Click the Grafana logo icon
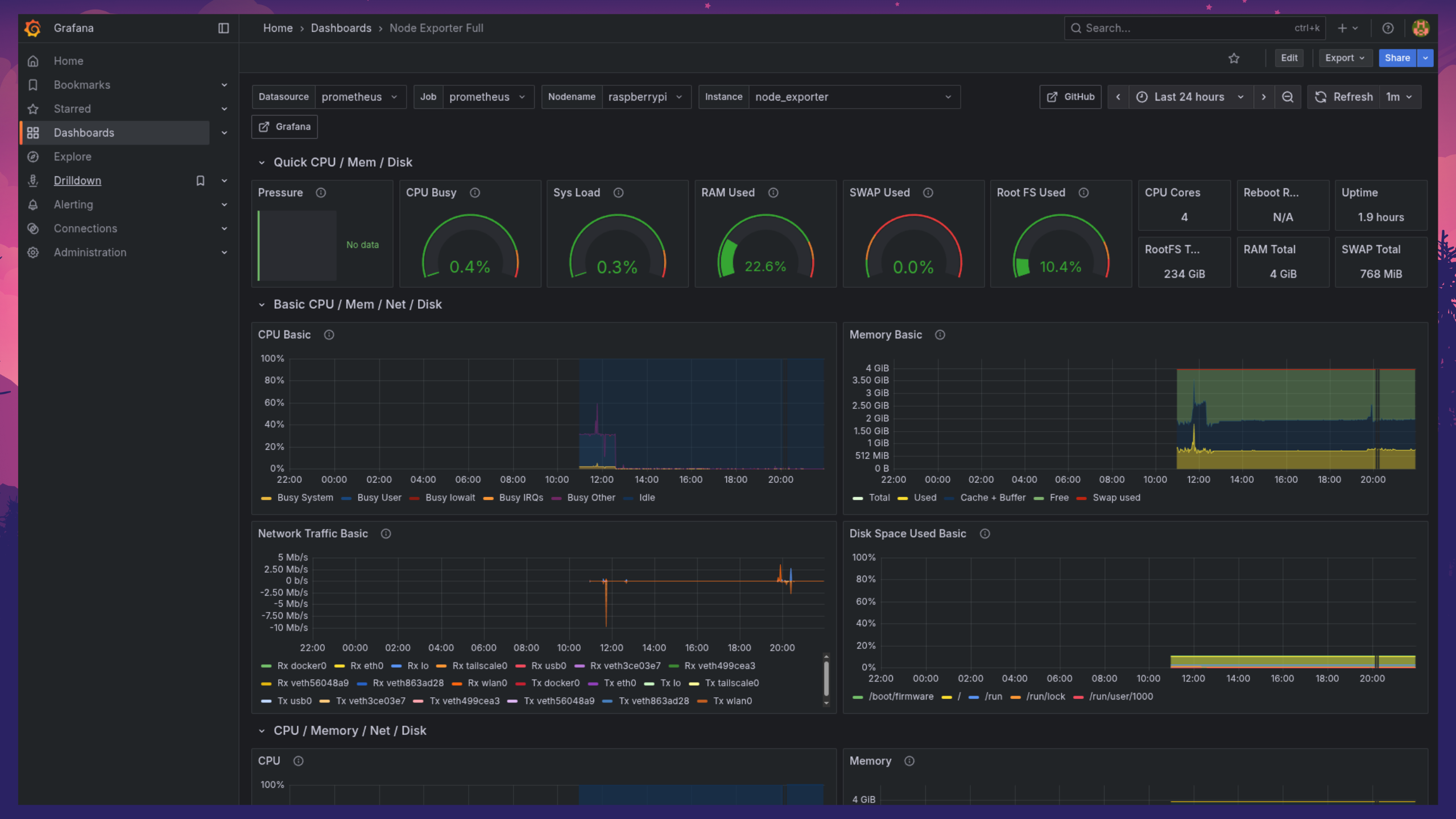 pos(33,28)
